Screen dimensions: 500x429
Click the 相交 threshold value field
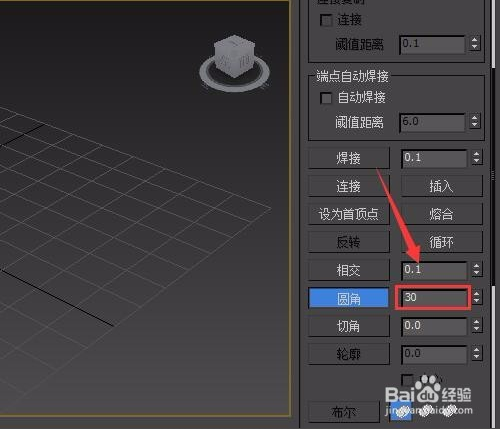pyautogui.click(x=434, y=270)
